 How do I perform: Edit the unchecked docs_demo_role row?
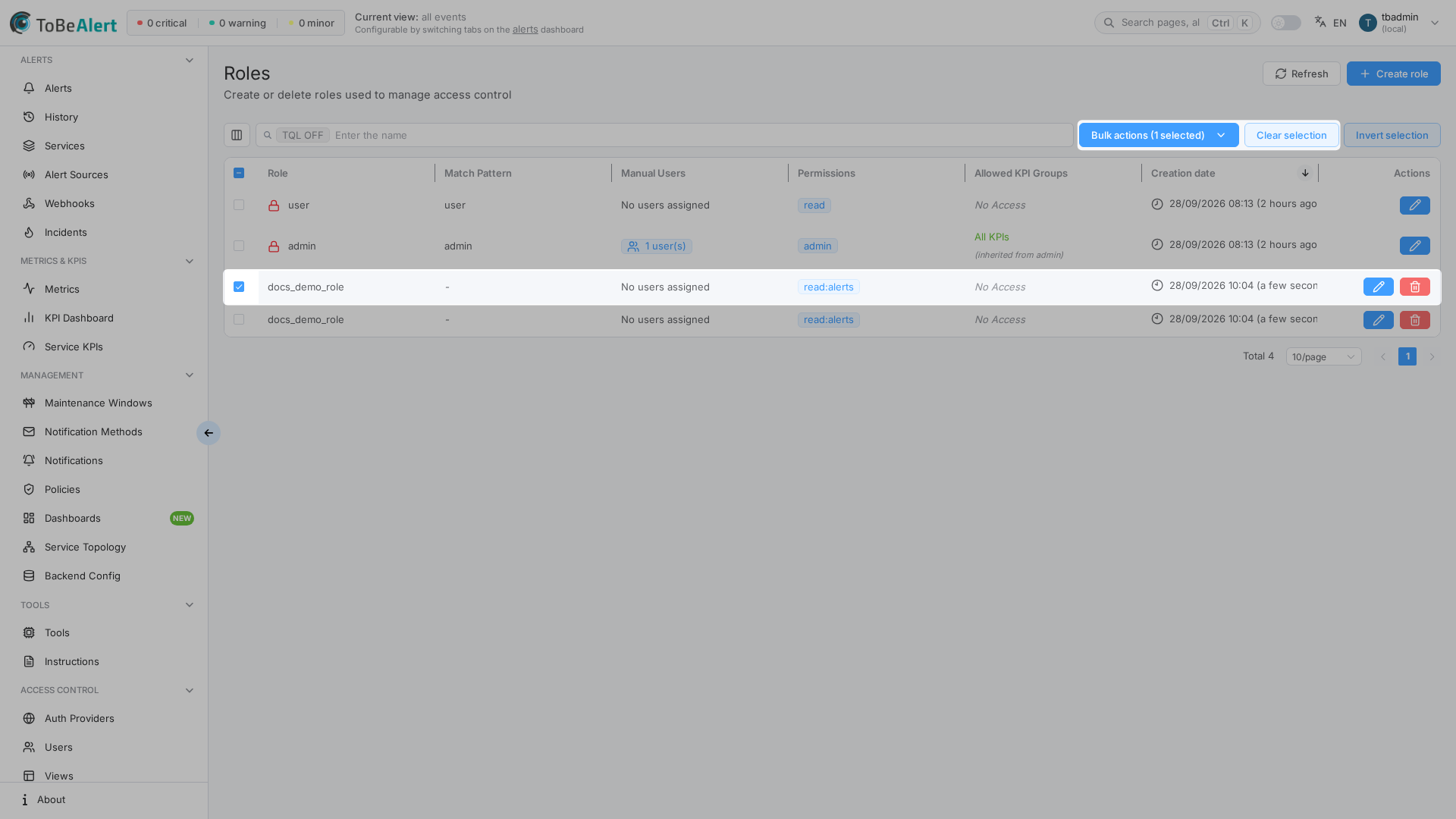click(x=1378, y=320)
